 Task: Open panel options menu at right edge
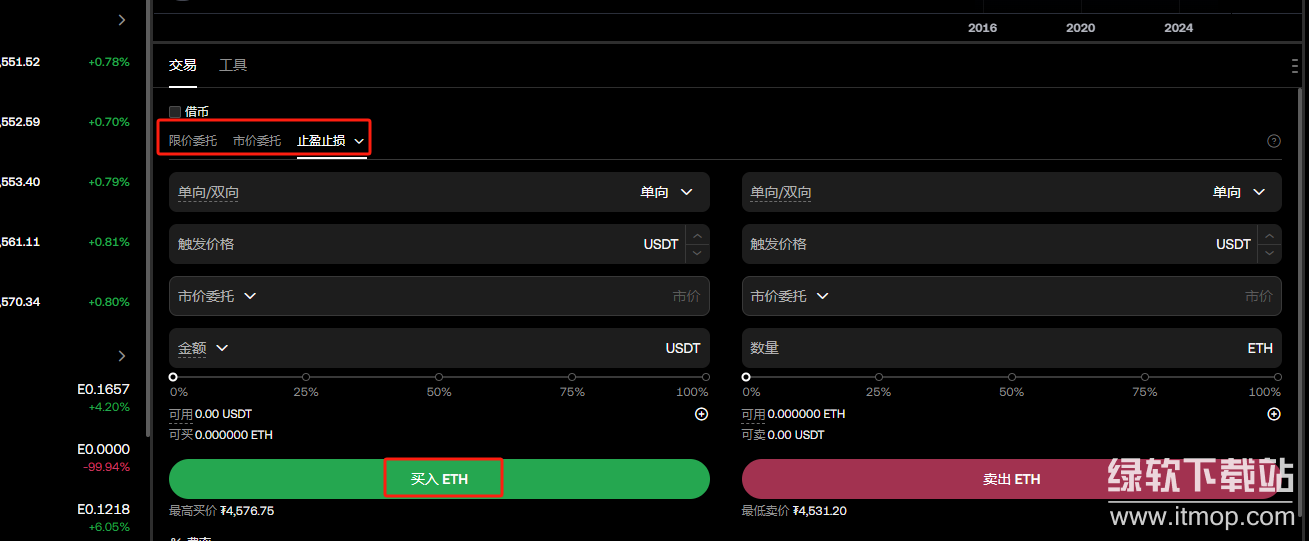1295,66
